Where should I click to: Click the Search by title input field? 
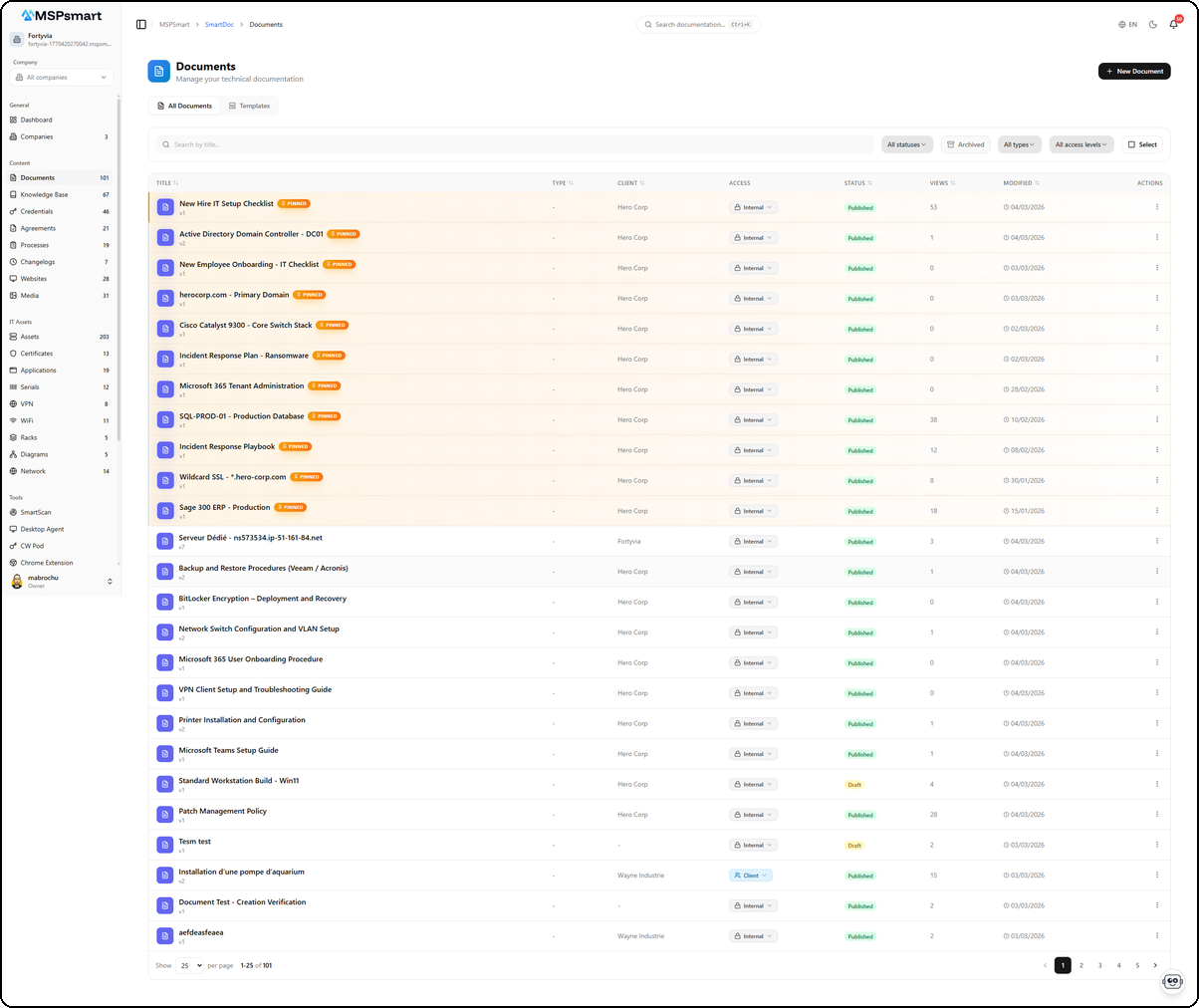pos(398,144)
